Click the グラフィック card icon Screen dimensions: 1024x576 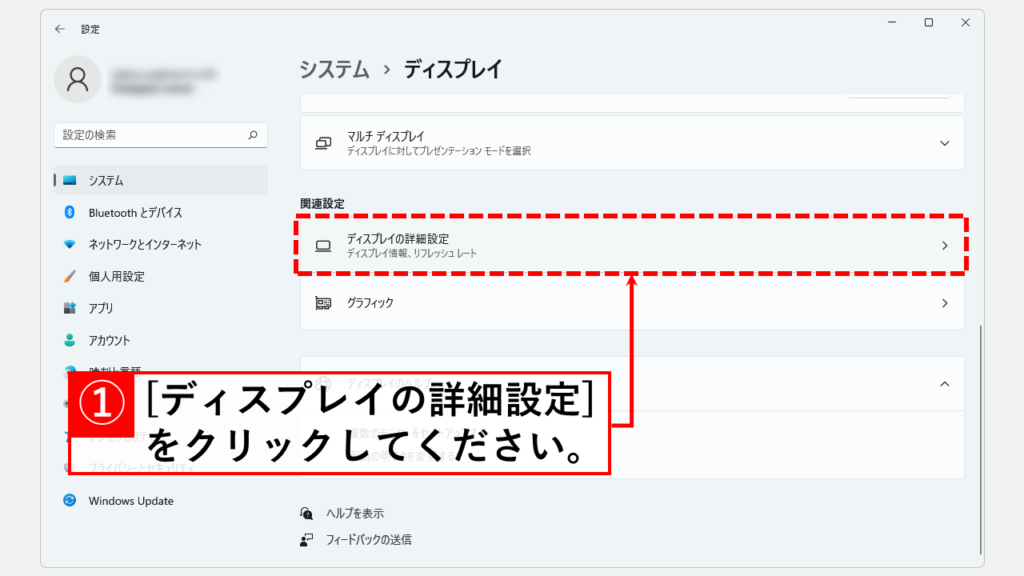click(323, 303)
